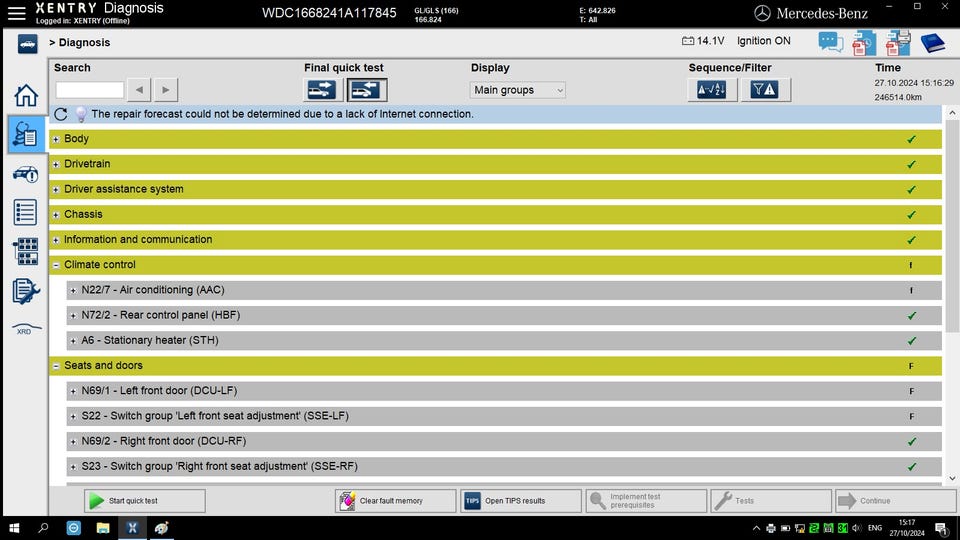This screenshot has width=960, height=540.
Task: Click the first Final quick test button
Action: [321, 90]
